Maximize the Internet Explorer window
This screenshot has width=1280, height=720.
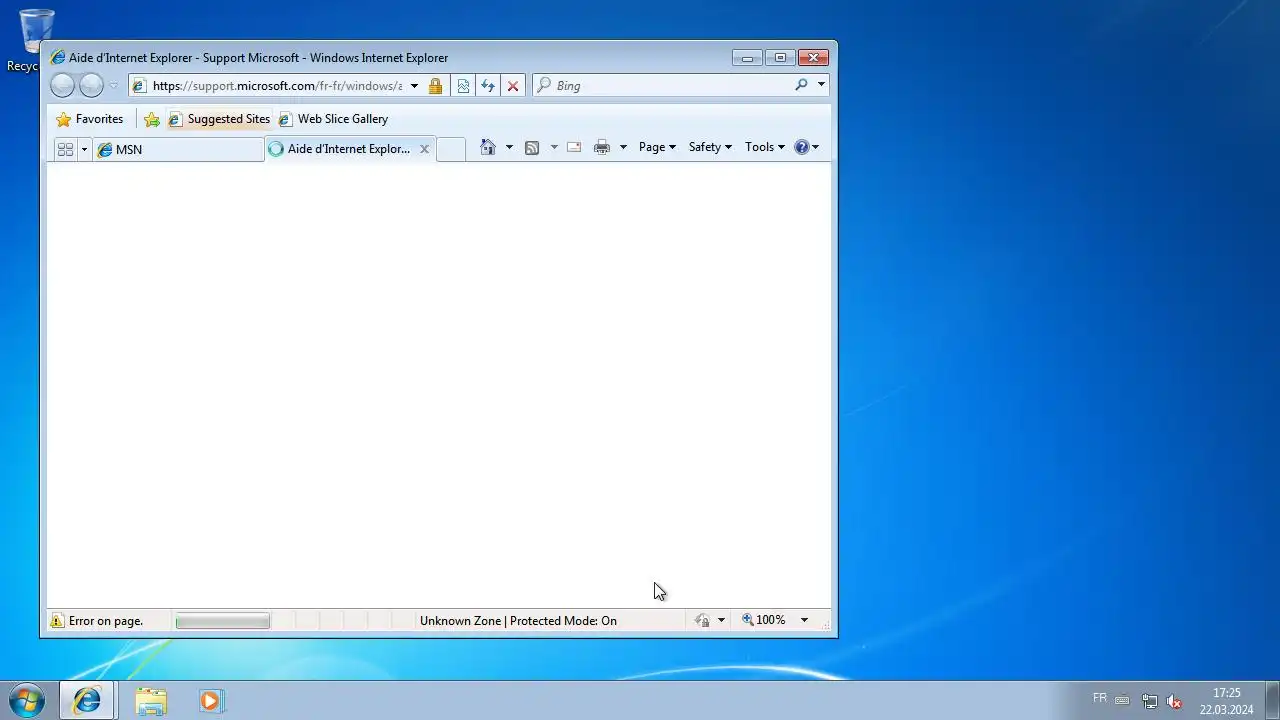tap(781, 58)
